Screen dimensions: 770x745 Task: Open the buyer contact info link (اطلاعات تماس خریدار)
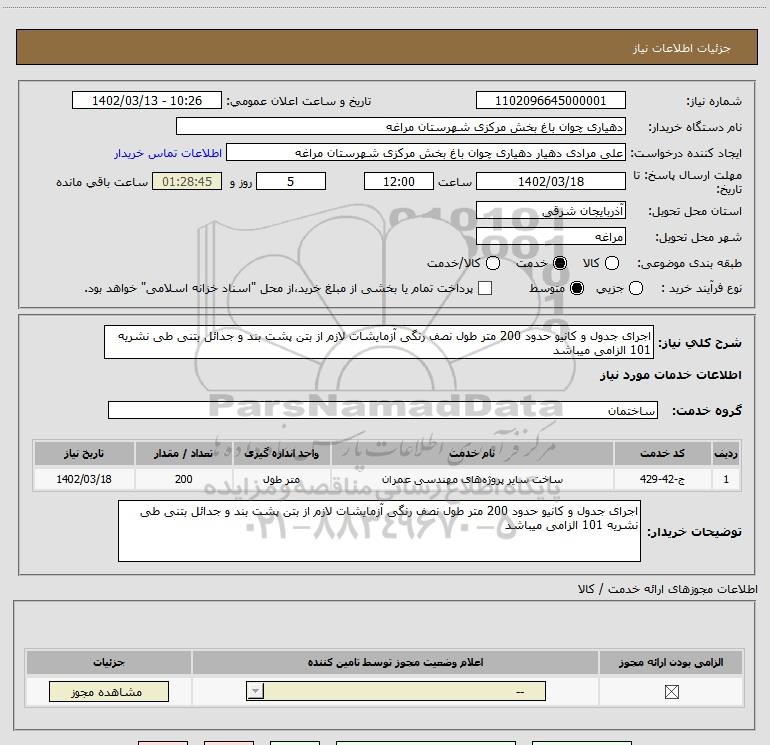click(168, 153)
